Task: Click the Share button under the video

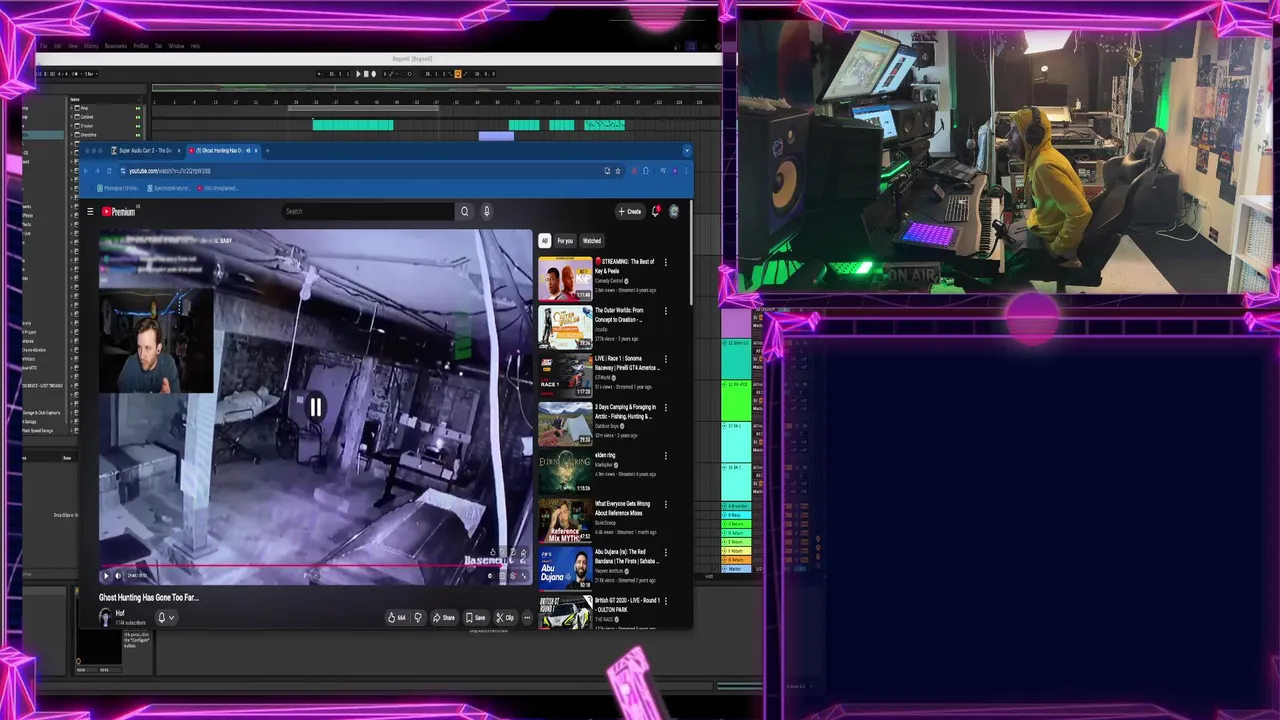Action: coord(444,617)
